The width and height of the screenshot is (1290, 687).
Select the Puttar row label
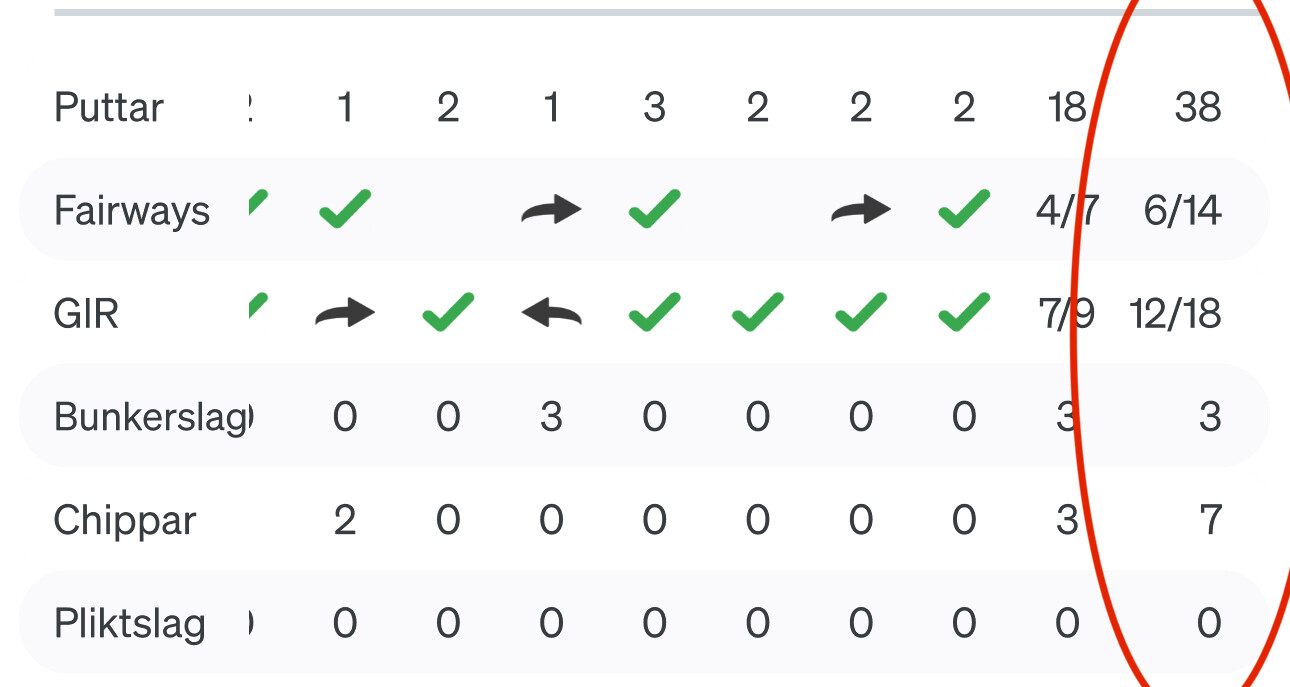109,107
